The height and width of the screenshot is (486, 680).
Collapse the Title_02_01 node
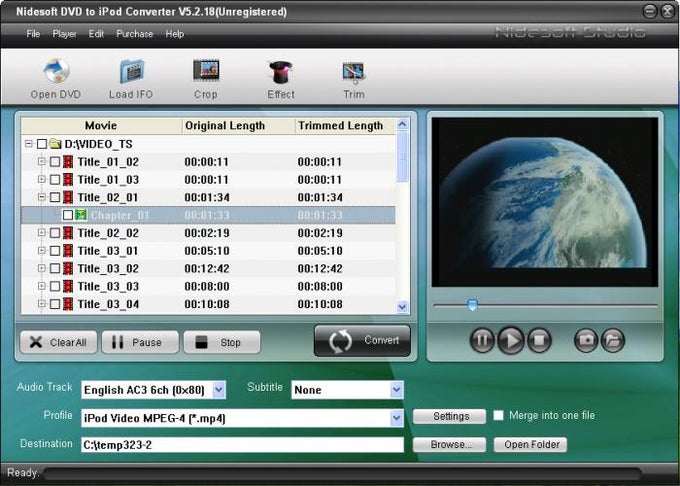[x=42, y=197]
